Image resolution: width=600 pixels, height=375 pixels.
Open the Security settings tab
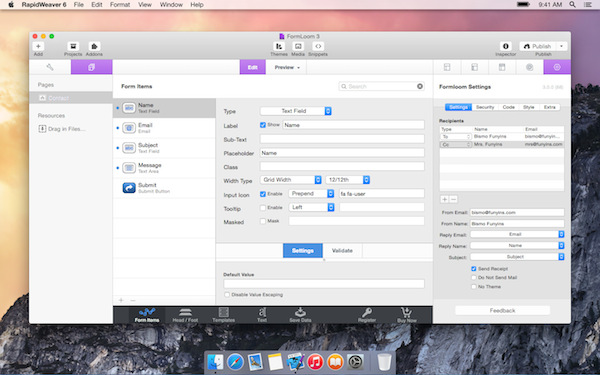point(485,107)
